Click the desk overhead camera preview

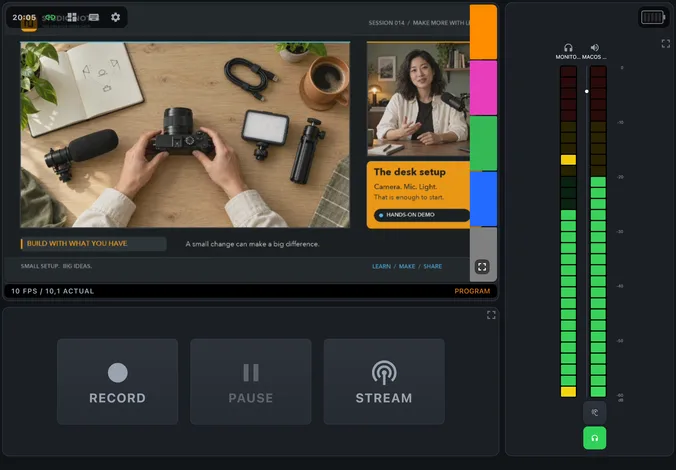(x=185, y=135)
